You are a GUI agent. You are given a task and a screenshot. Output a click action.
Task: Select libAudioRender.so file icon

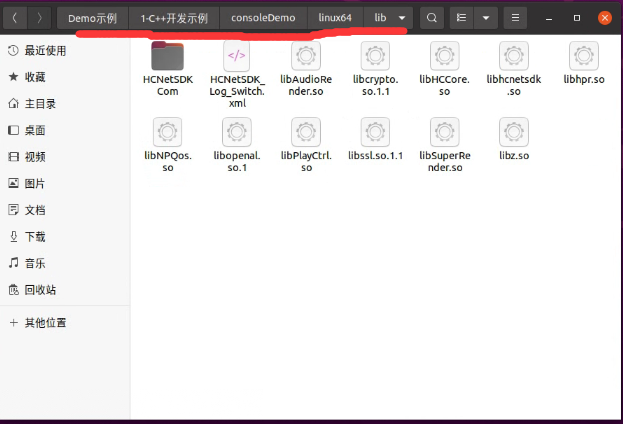(306, 56)
